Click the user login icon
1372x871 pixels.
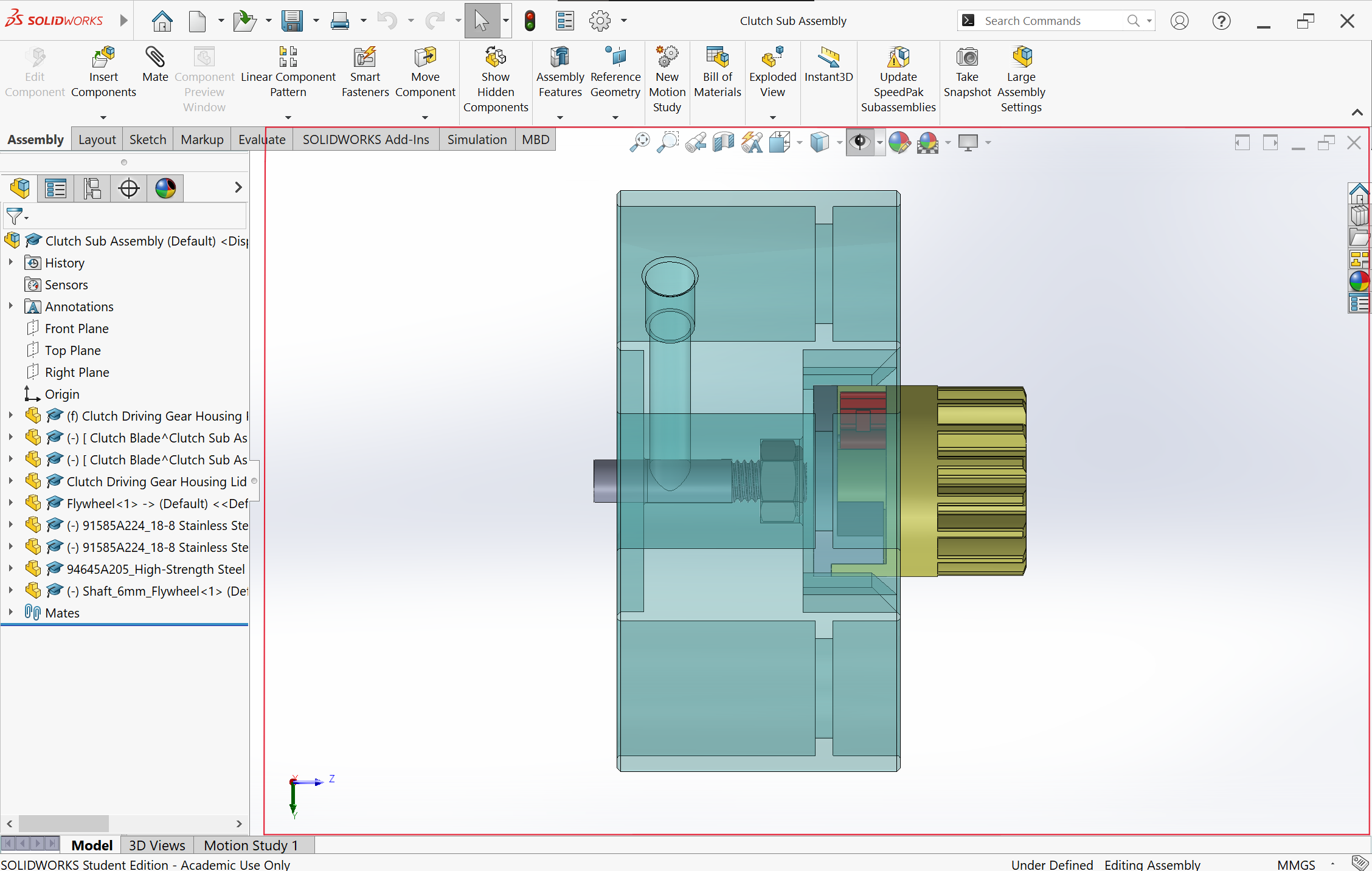(1180, 21)
